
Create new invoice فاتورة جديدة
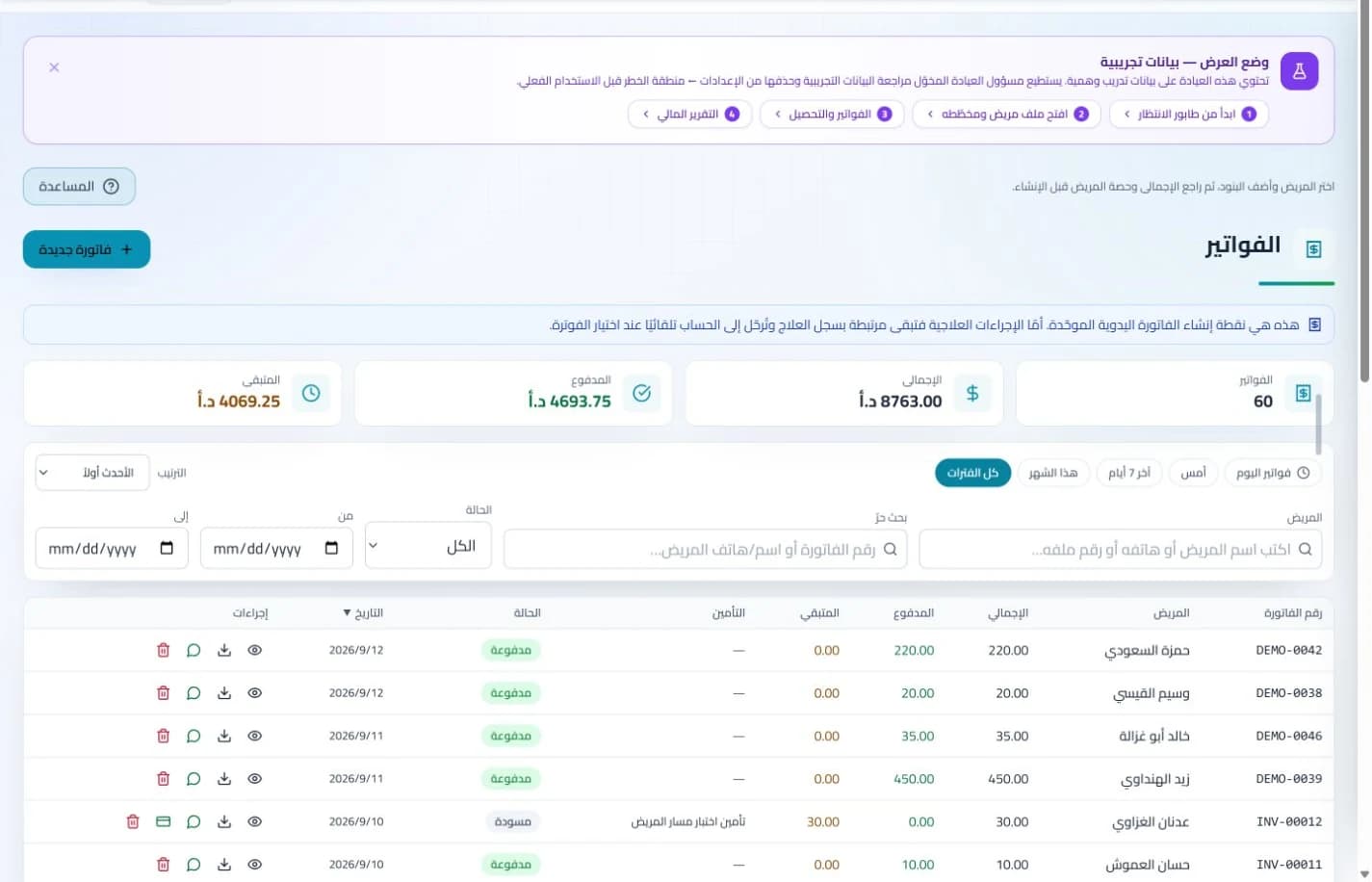pos(87,249)
